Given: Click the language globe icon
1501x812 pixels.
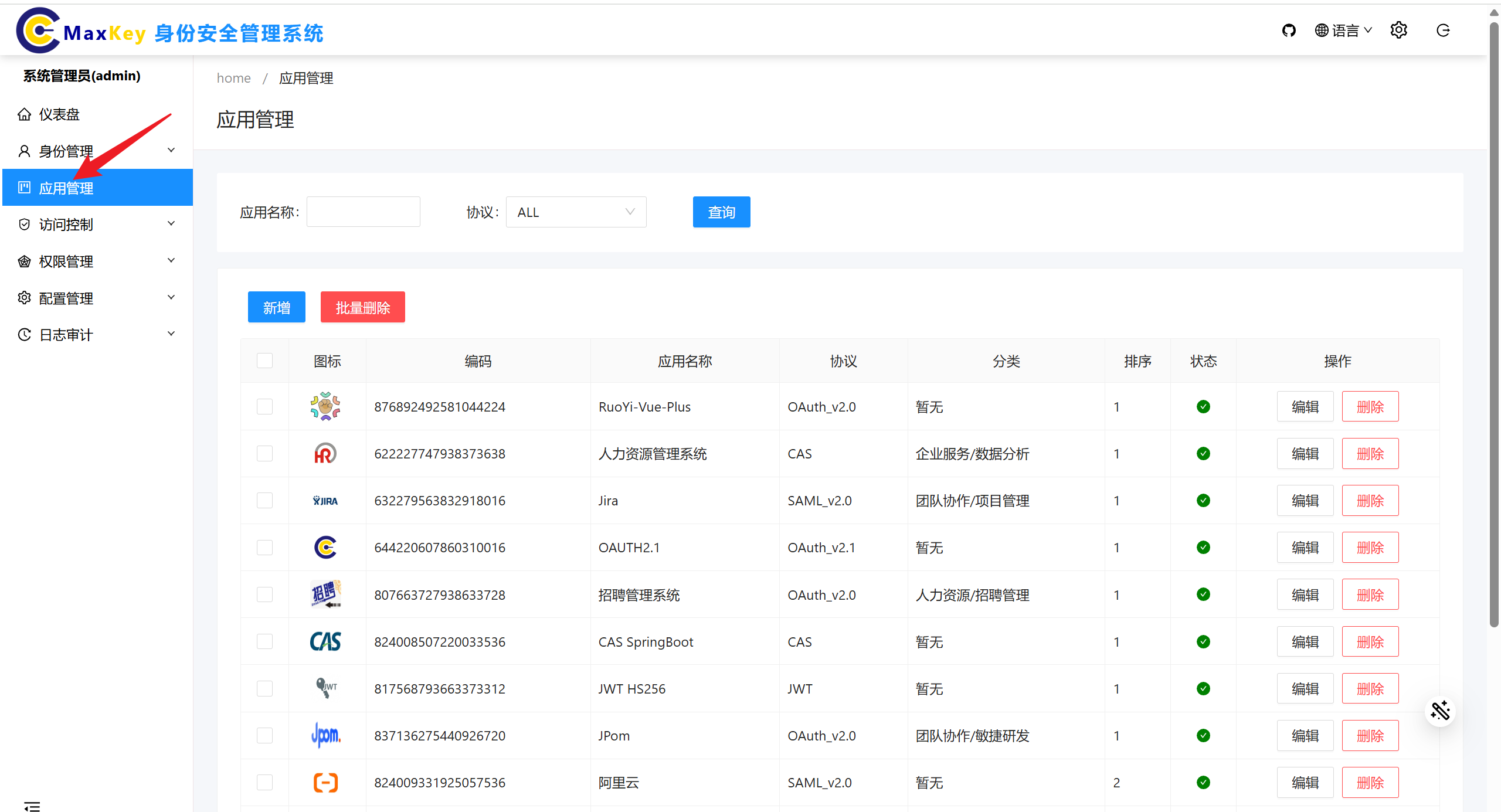Looking at the screenshot, I should coord(1322,30).
